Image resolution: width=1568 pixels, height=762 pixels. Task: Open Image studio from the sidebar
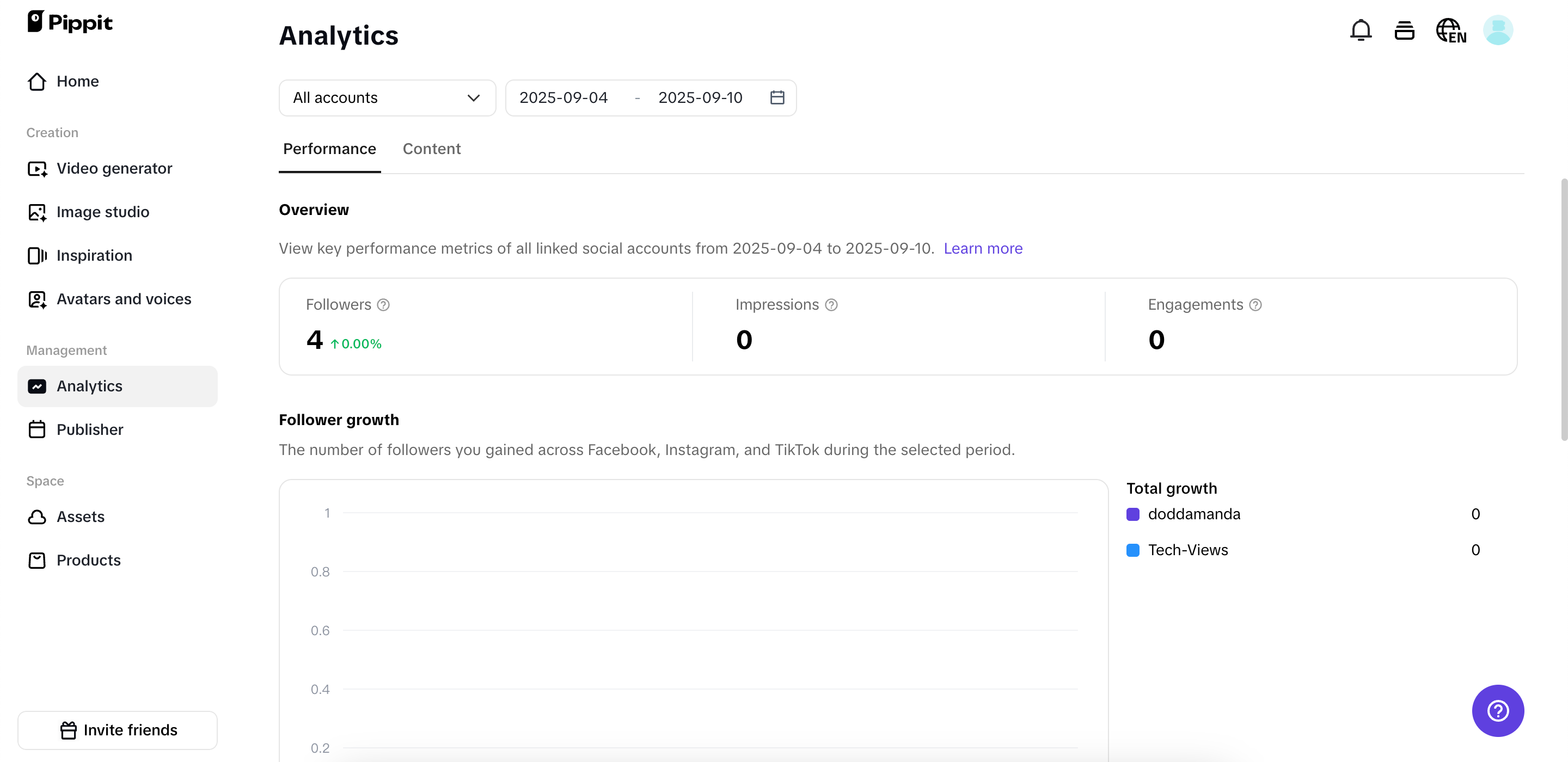(103, 212)
